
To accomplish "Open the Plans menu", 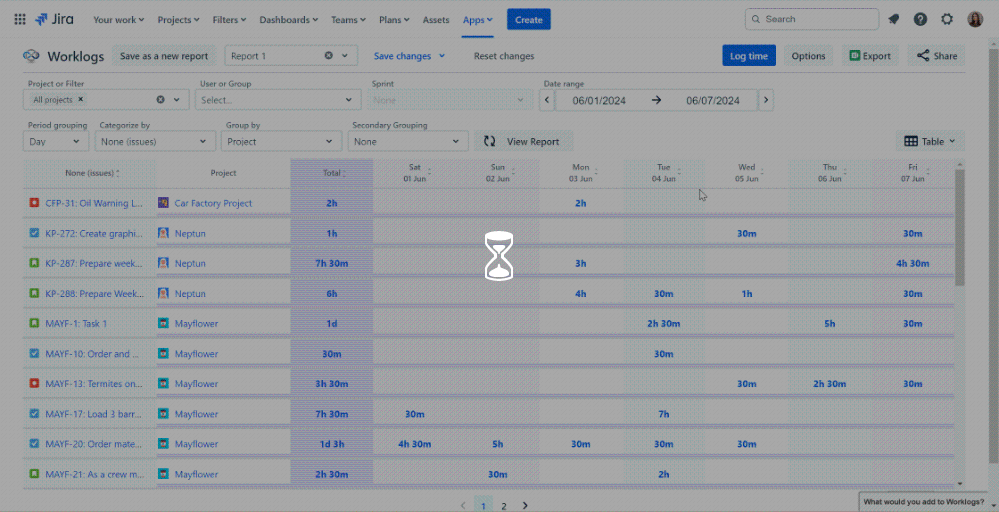I will (x=394, y=20).
